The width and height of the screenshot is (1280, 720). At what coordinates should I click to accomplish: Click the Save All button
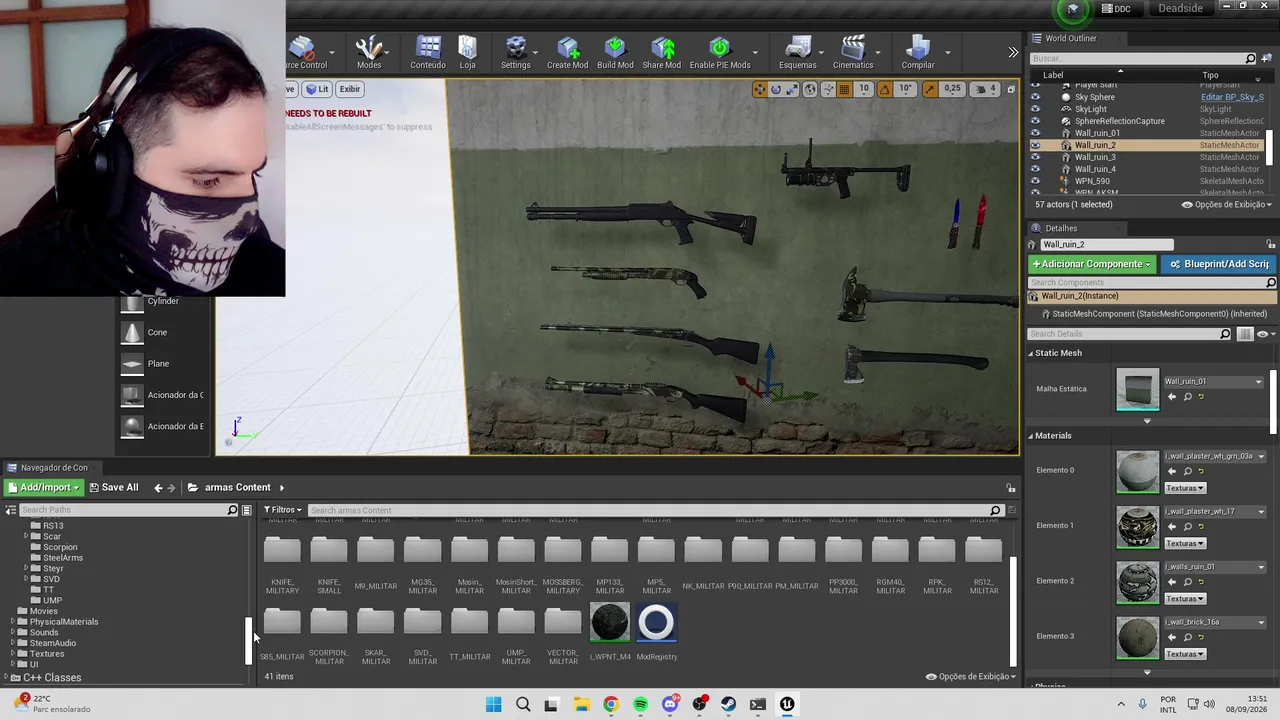[x=113, y=487]
